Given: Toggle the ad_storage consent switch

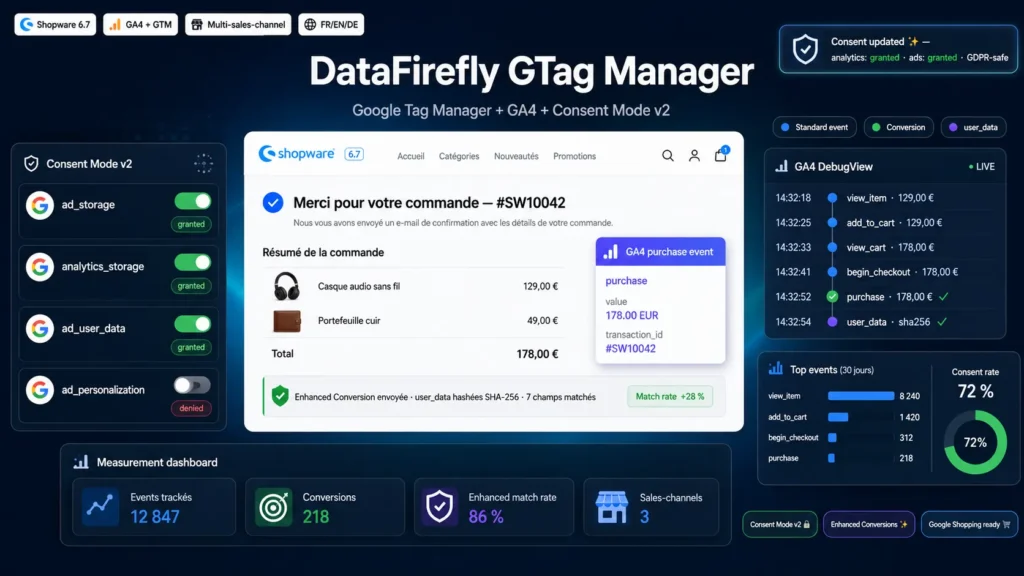Looking at the screenshot, I should 193,201.
